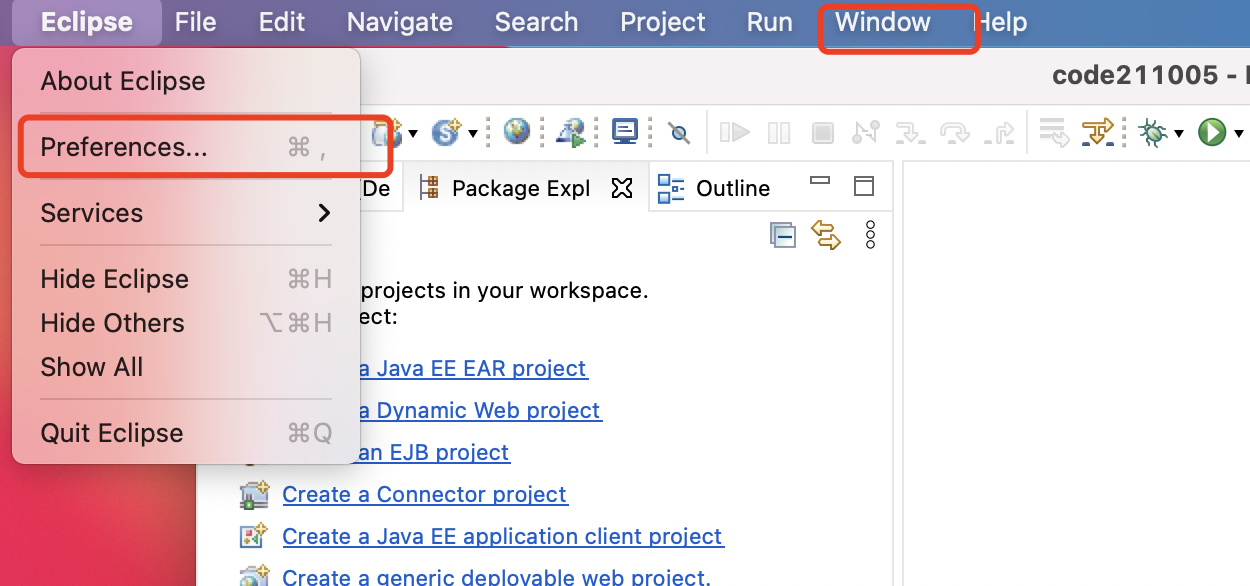1250x586 pixels.
Task: Select Hide Eclipse menu entry
Action: 186,279
